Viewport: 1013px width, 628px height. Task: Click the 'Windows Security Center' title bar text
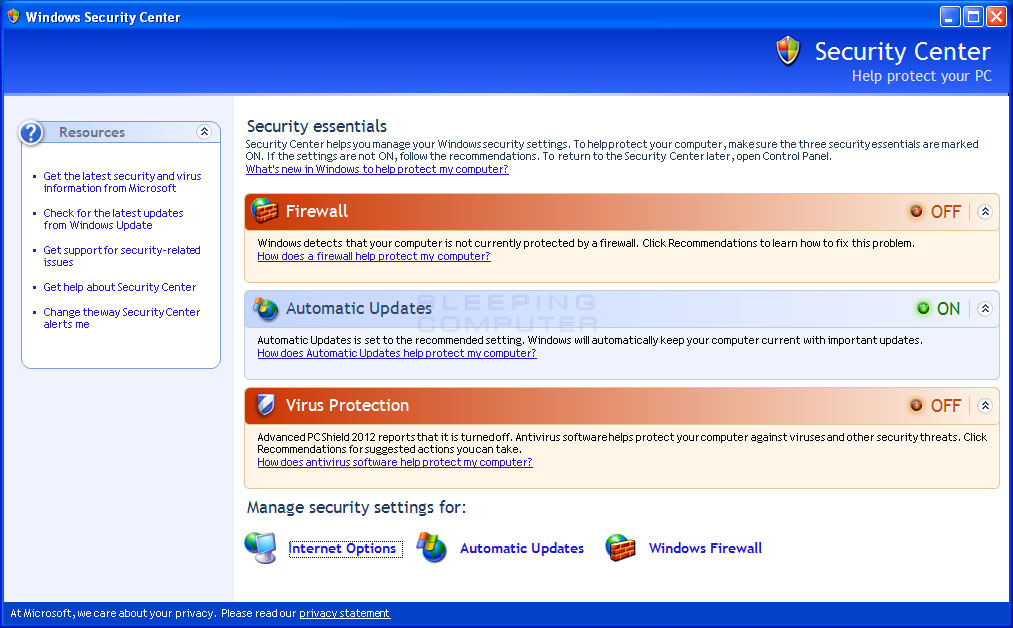103,17
